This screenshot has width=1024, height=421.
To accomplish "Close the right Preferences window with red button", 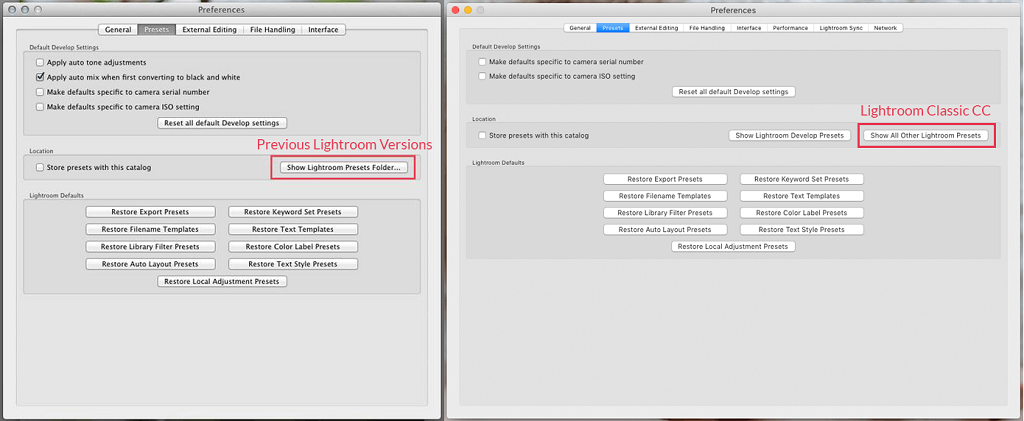I will pos(455,10).
